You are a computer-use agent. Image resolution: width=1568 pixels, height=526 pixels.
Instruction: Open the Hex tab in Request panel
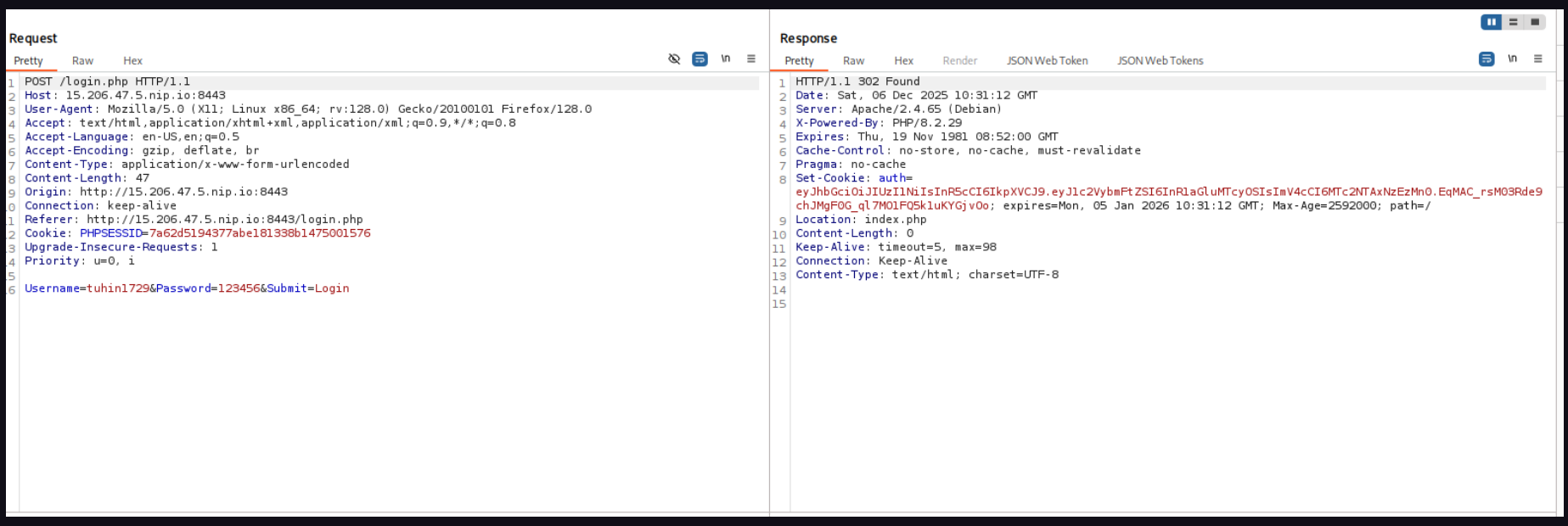click(132, 61)
